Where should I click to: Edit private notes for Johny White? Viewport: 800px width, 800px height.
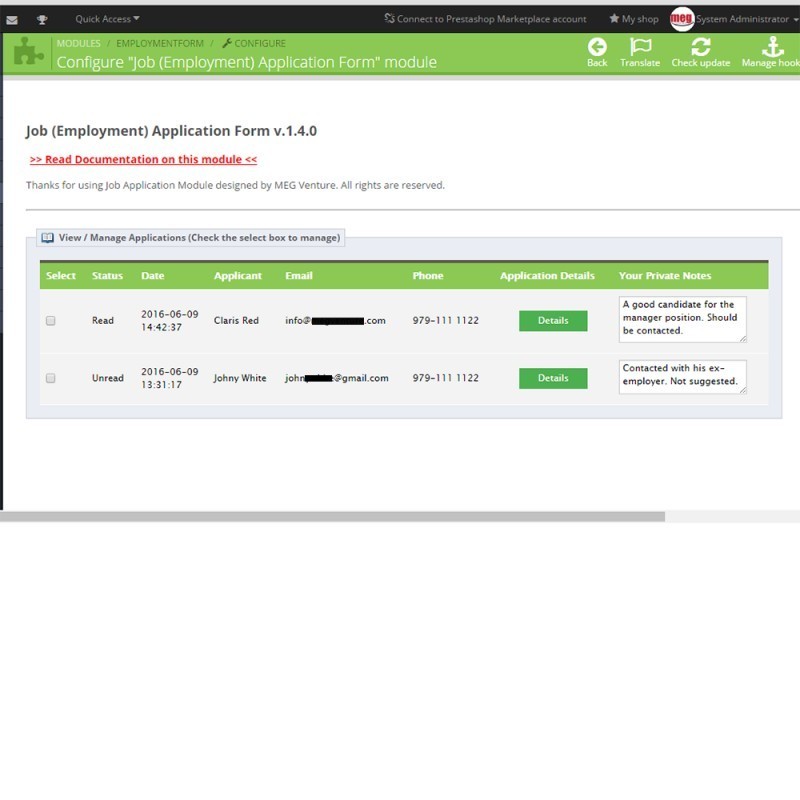(683, 377)
